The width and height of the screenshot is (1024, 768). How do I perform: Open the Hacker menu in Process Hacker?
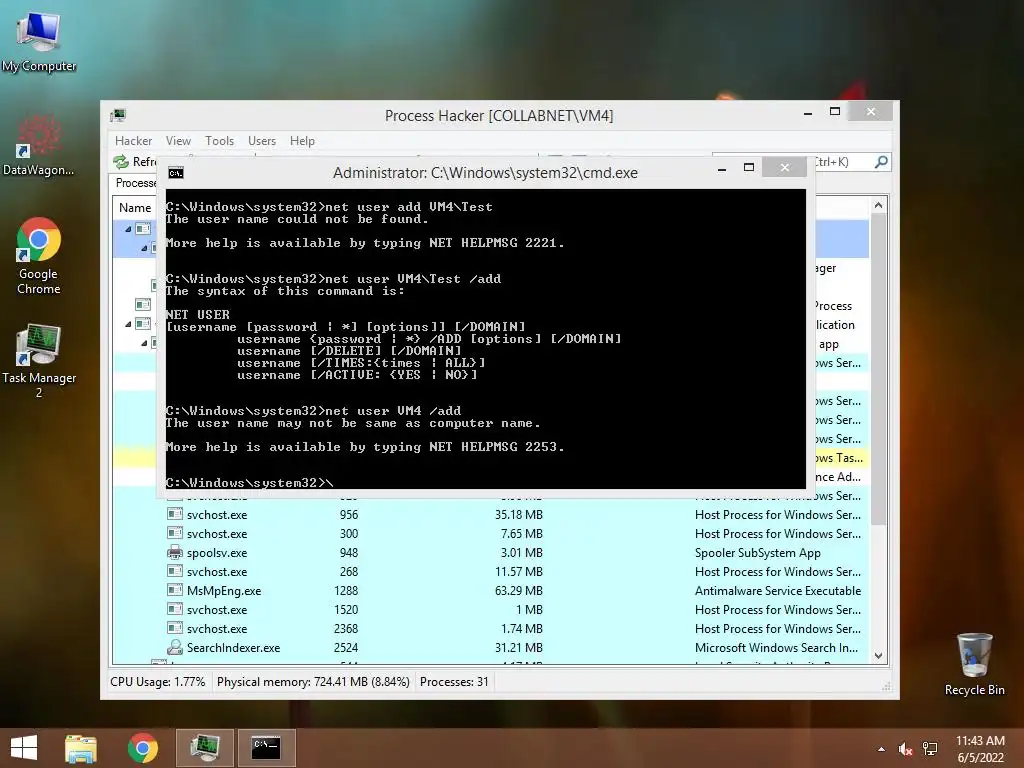133,141
